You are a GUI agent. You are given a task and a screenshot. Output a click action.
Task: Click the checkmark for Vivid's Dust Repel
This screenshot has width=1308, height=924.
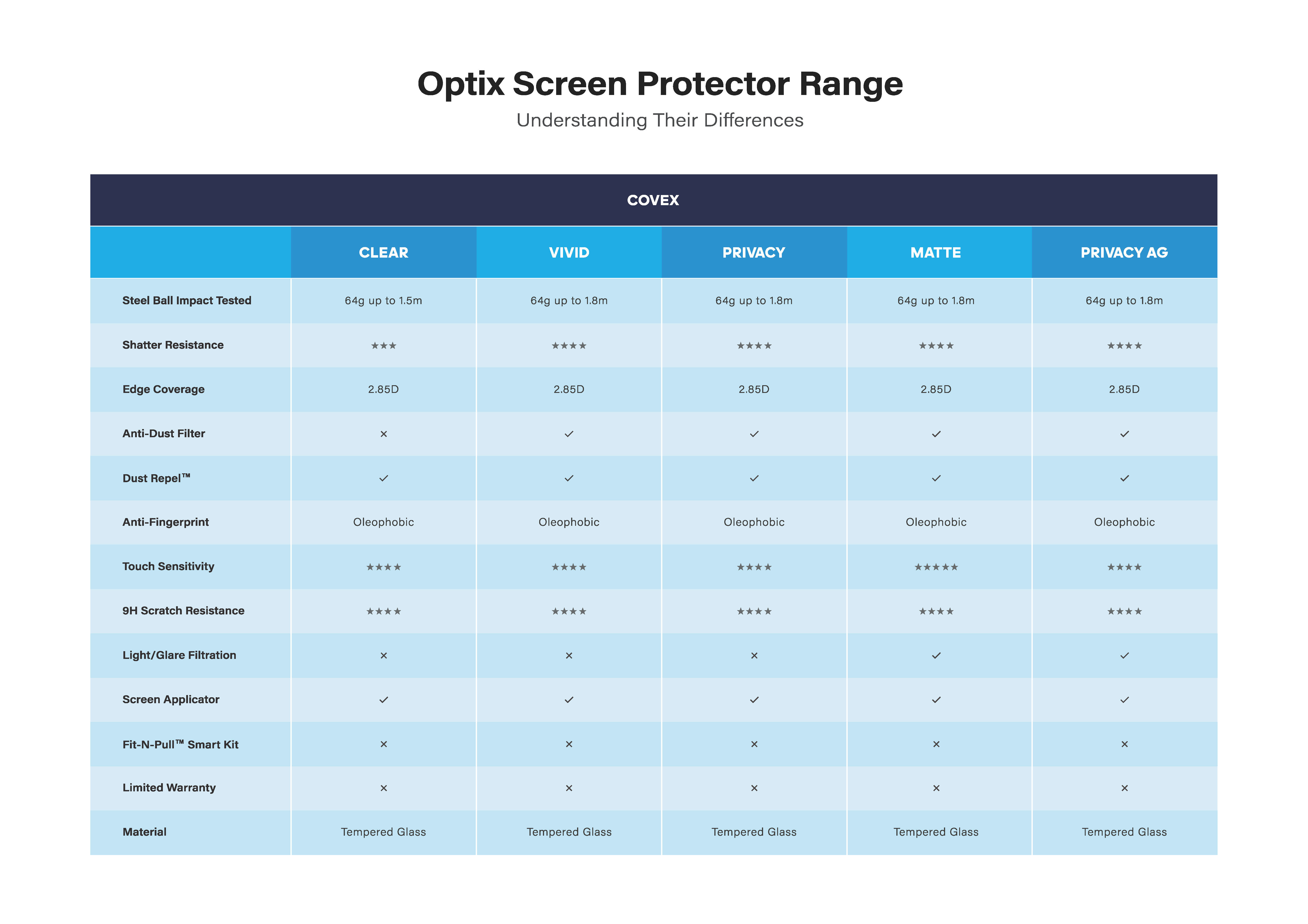(x=569, y=478)
